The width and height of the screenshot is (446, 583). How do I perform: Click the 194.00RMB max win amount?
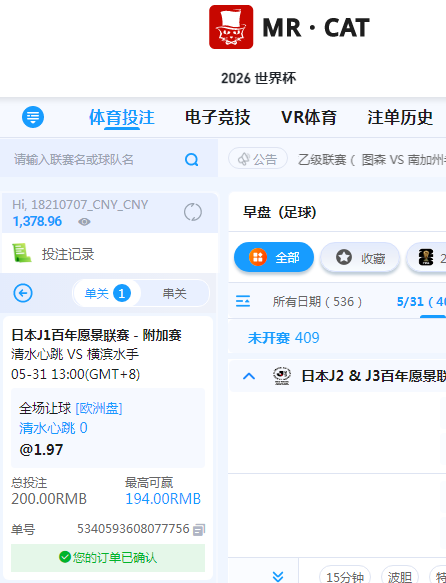(163, 499)
